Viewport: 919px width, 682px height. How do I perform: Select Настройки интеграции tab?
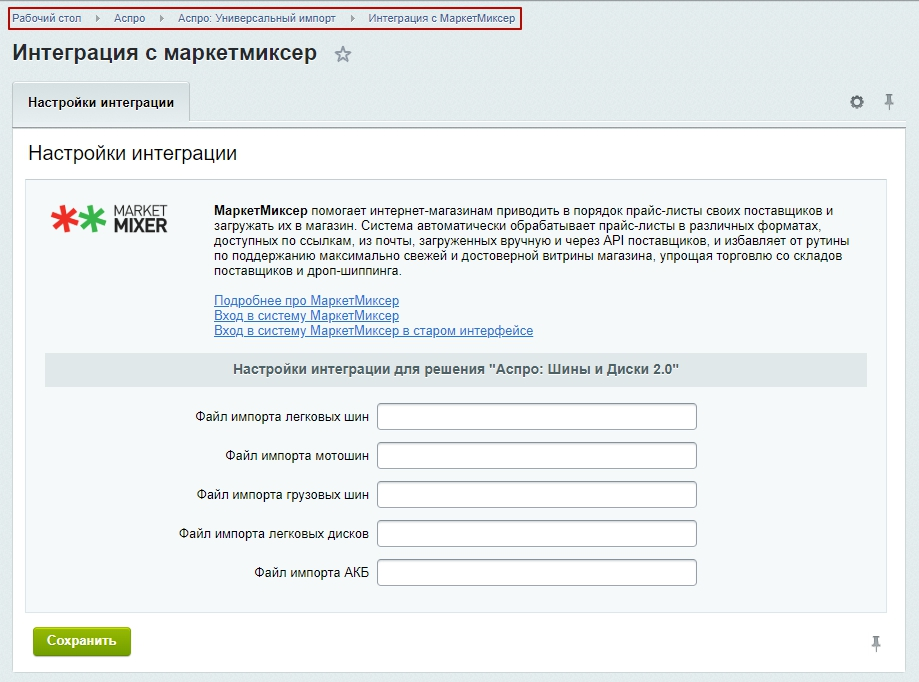pyautogui.click(x=101, y=103)
